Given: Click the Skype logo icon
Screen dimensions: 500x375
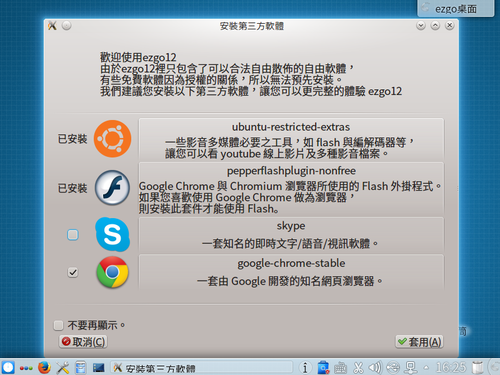Looking at the screenshot, I should [x=112, y=234].
